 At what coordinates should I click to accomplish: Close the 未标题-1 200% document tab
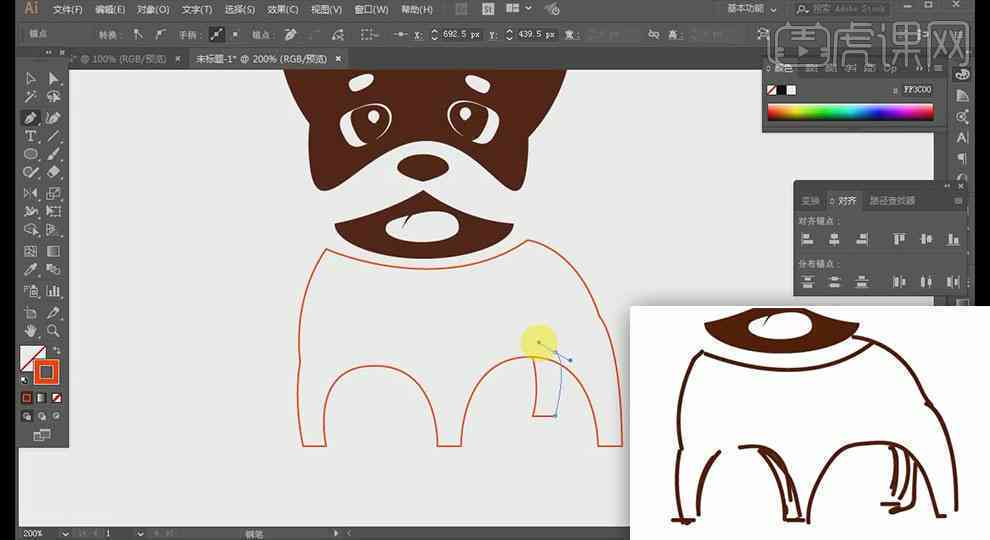click(x=338, y=59)
